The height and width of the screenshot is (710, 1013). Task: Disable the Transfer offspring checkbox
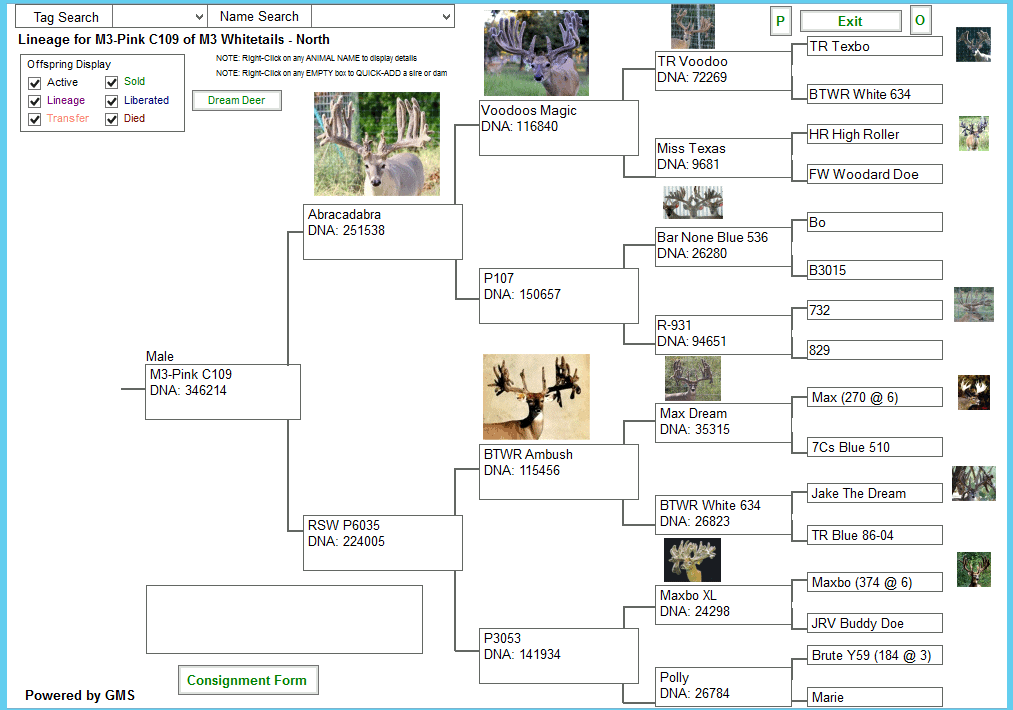(x=35, y=119)
